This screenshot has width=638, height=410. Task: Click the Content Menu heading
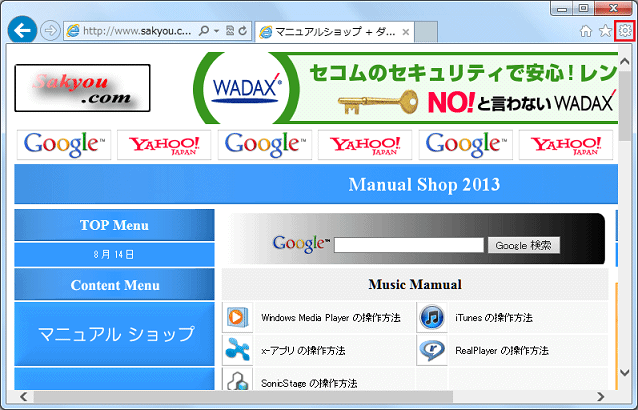[114, 285]
